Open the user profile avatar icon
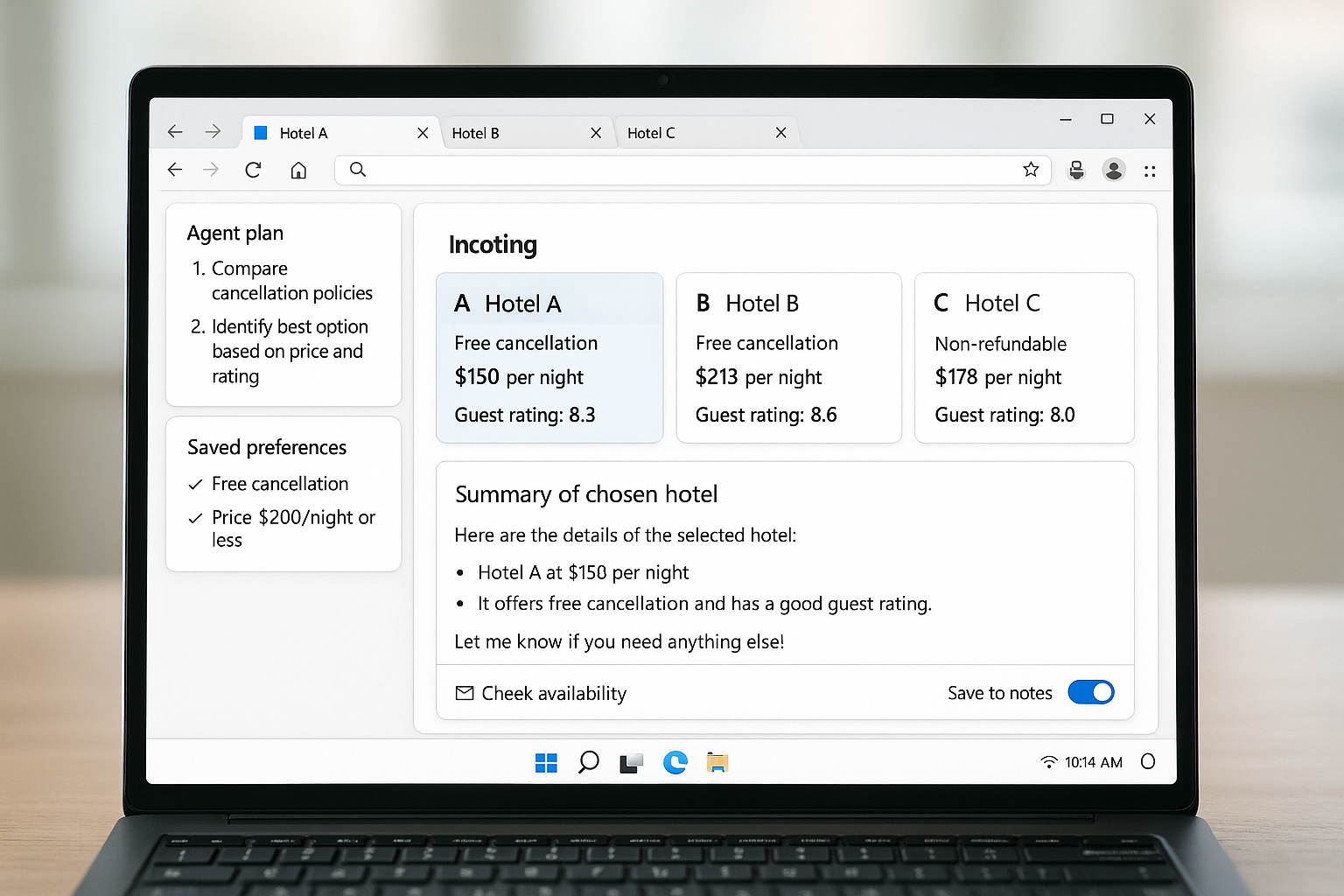The image size is (1344, 896). point(1113,170)
